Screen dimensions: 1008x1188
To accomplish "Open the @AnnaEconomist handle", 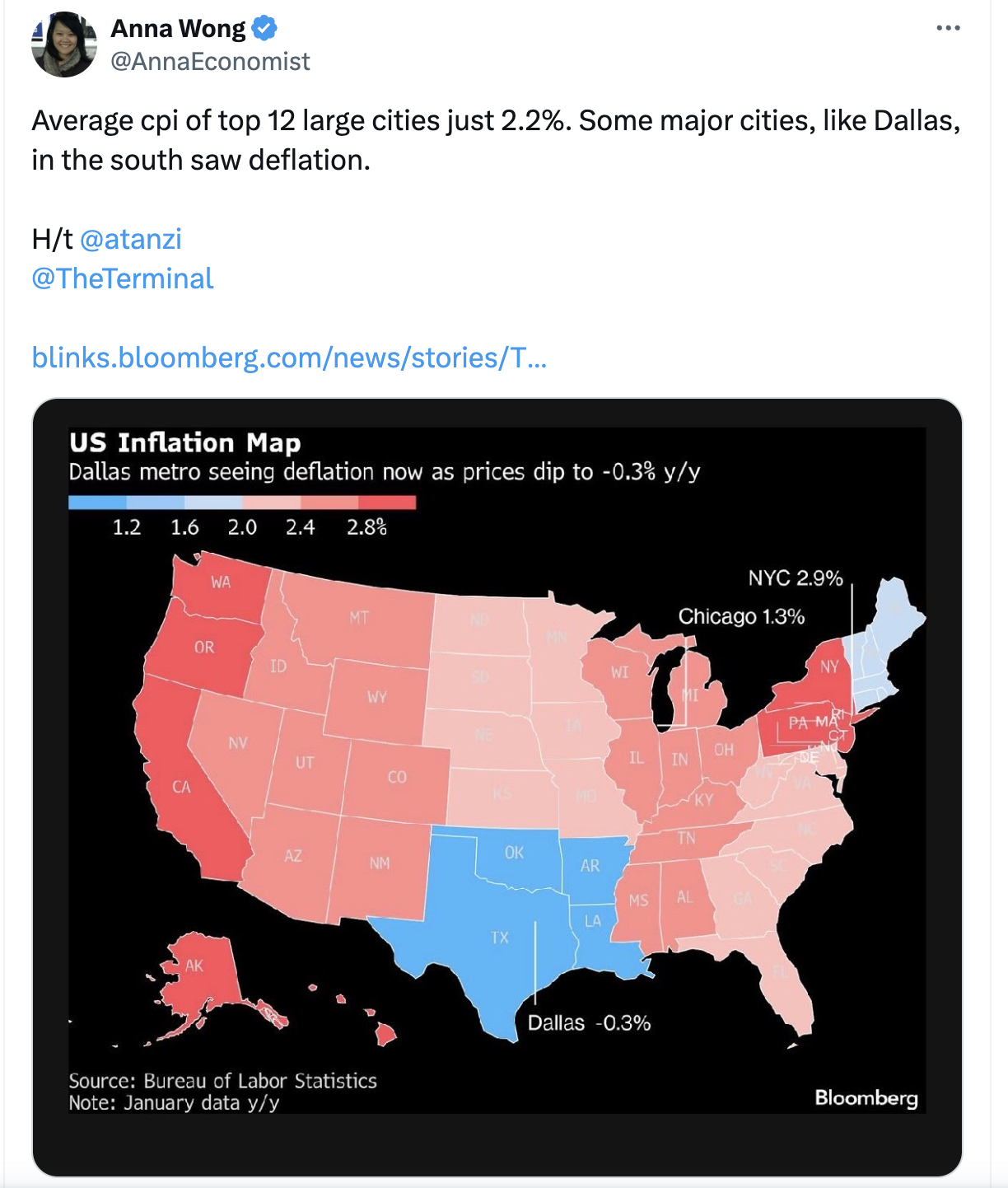I will point(210,62).
